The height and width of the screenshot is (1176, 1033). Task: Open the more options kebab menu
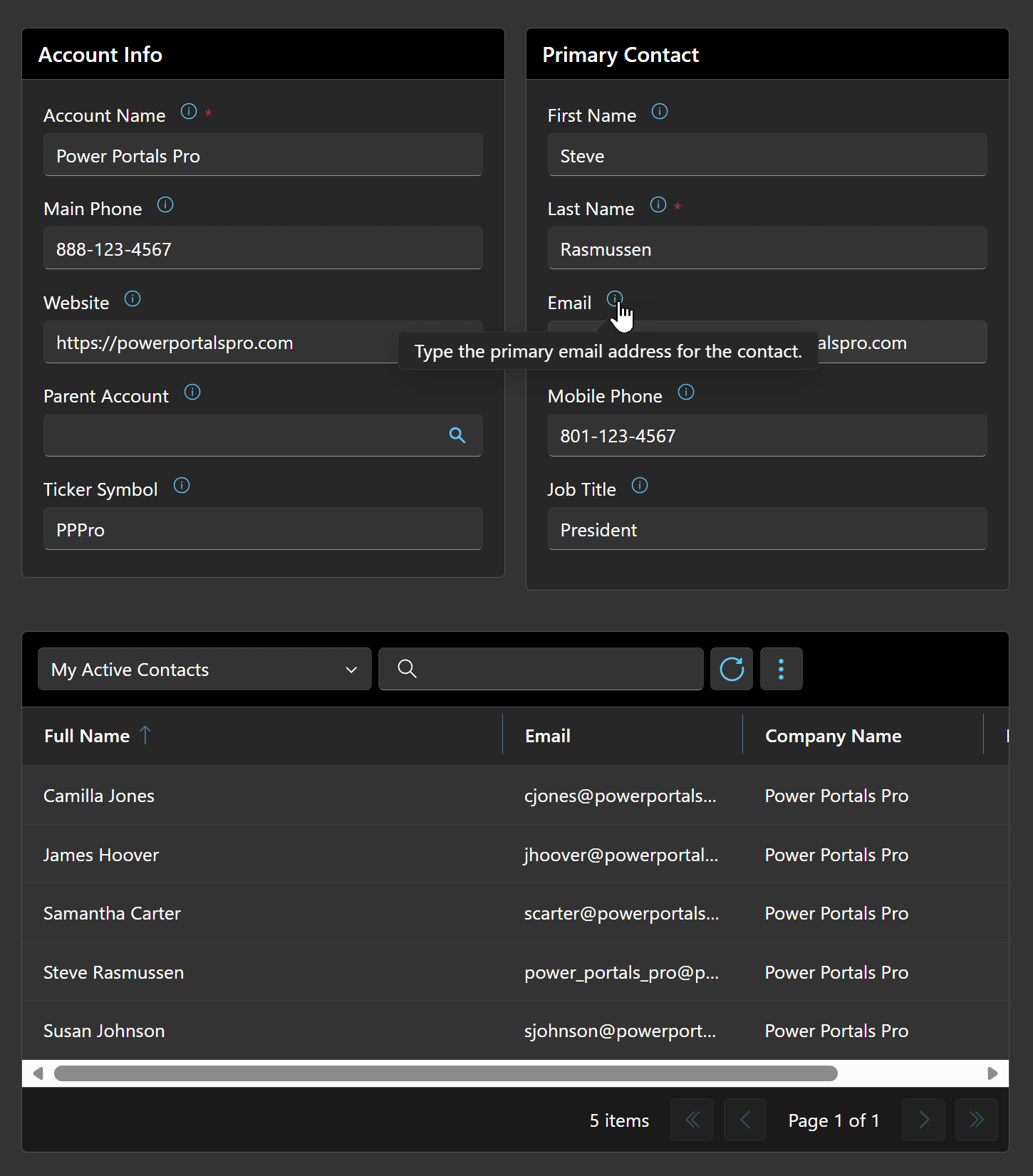[x=782, y=669]
